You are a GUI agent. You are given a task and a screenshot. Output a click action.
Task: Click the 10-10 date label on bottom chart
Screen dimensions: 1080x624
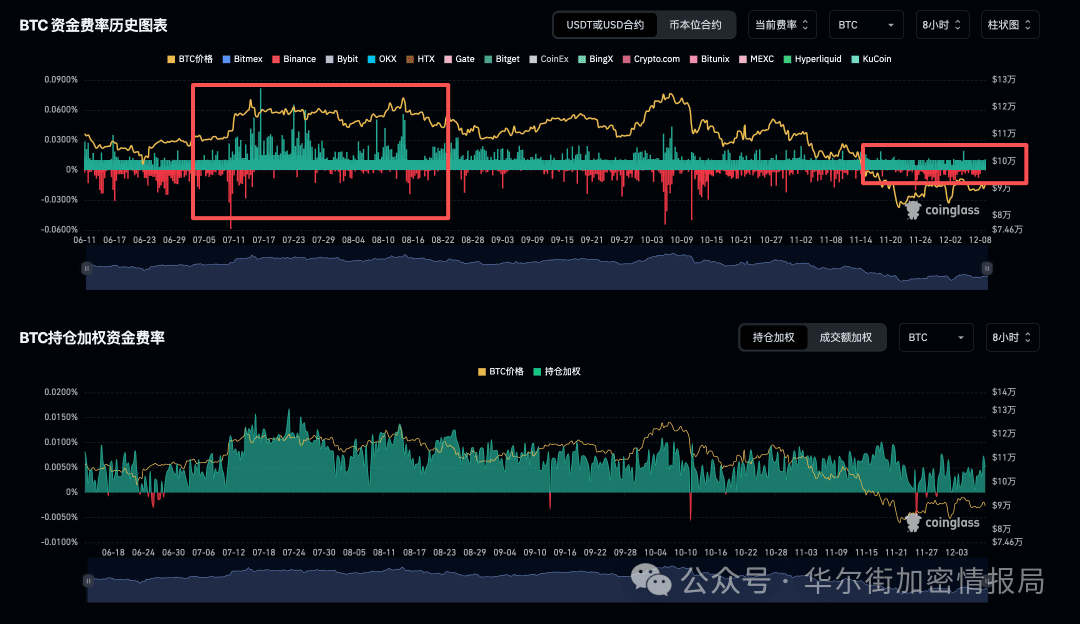click(x=685, y=553)
